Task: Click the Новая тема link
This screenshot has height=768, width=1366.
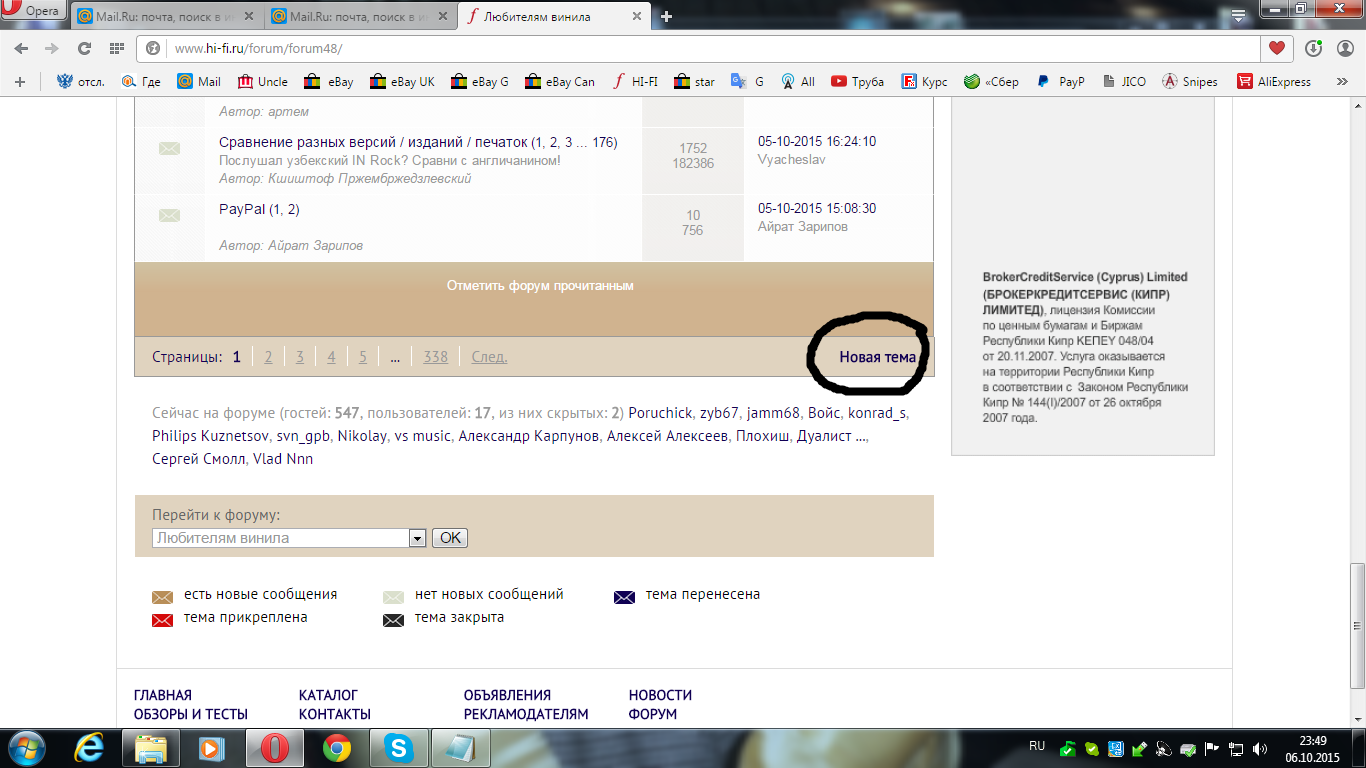Action: 877,357
